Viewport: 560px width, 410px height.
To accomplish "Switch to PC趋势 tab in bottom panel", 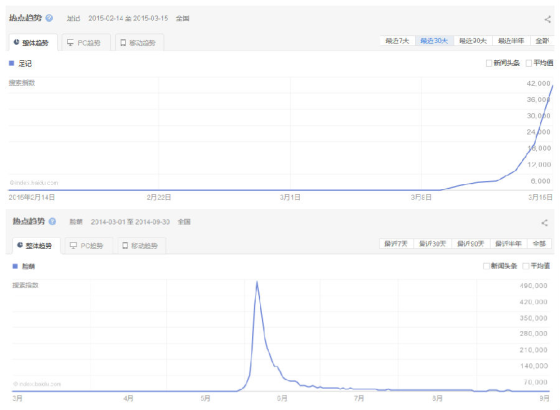I will [87, 246].
